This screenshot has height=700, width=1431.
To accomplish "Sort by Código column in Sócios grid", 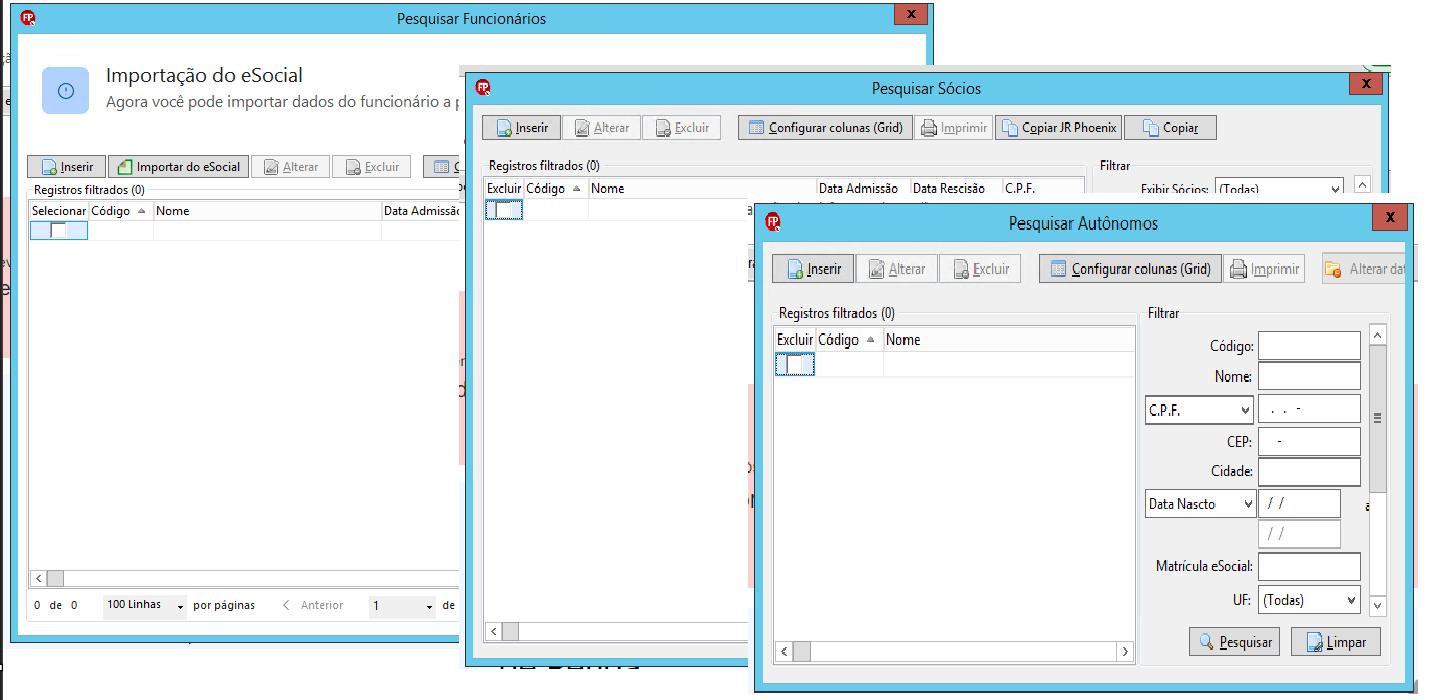I will pos(556,188).
